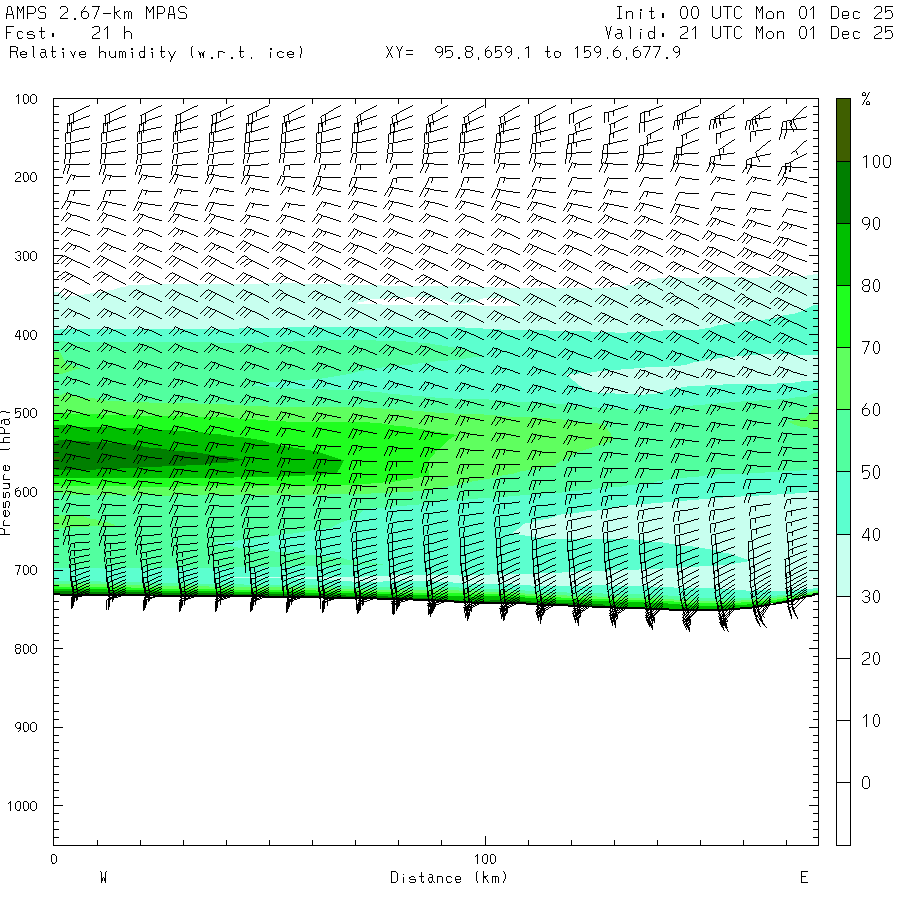Click the colorbar label 40

871,534
